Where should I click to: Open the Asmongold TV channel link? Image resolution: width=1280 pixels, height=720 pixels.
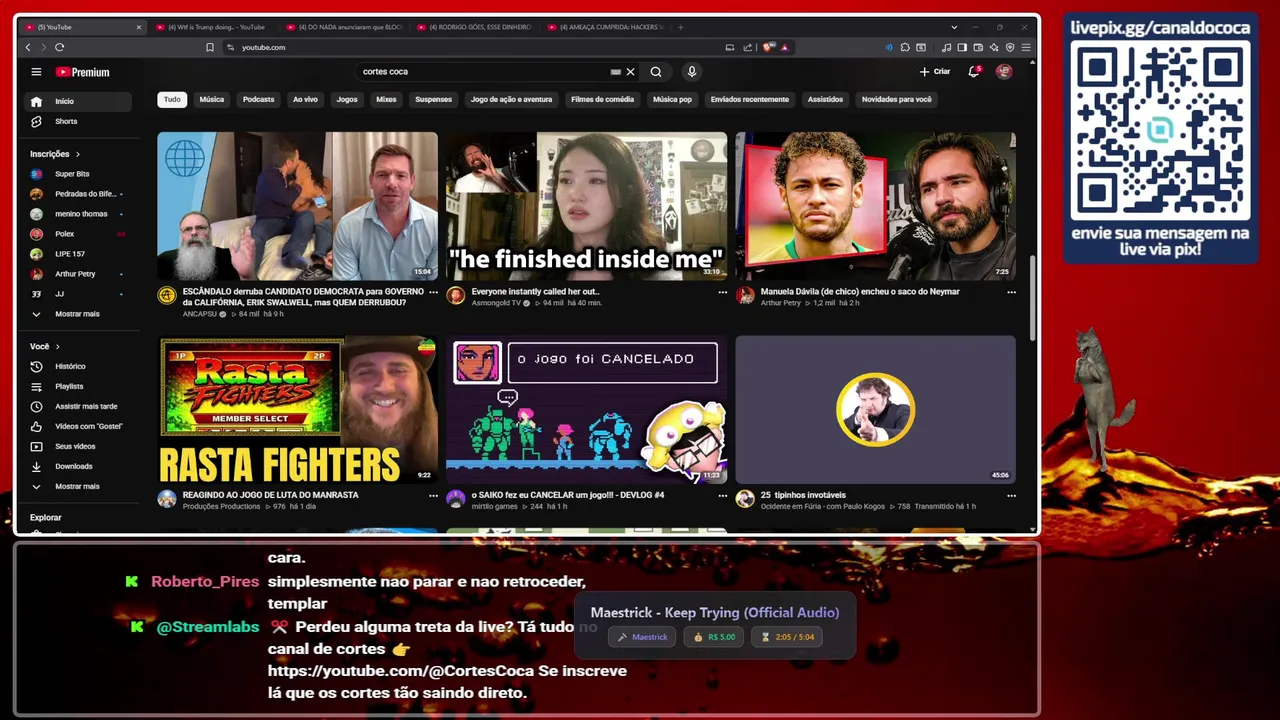point(496,302)
